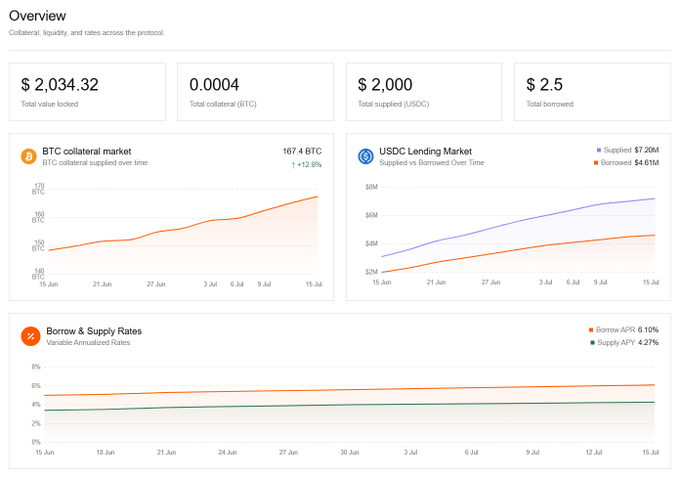Click the 'Borrow APR 6.10%' legend entry

[x=624, y=330]
